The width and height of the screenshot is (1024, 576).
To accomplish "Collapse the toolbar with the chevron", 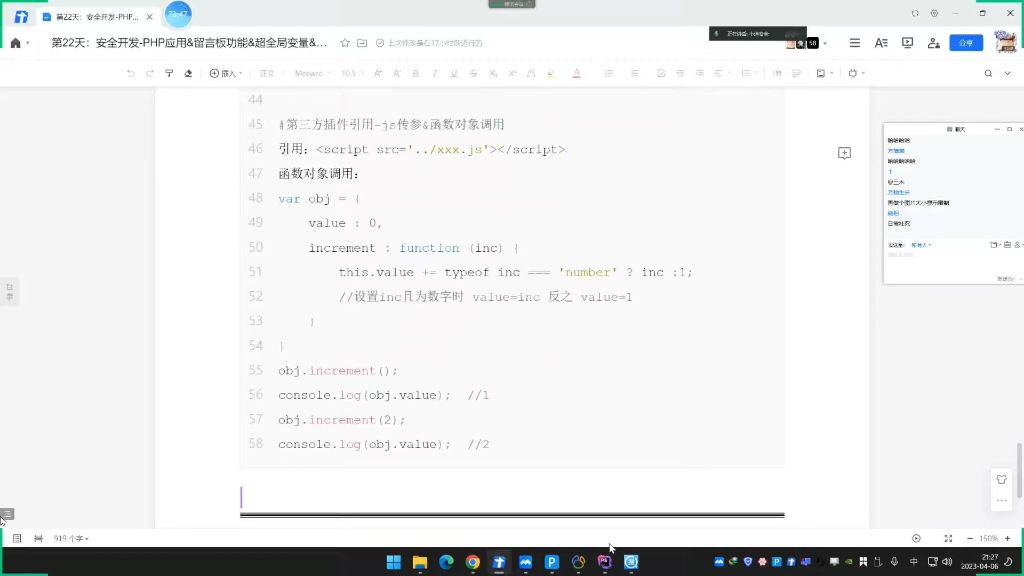I will click(x=1008, y=73).
